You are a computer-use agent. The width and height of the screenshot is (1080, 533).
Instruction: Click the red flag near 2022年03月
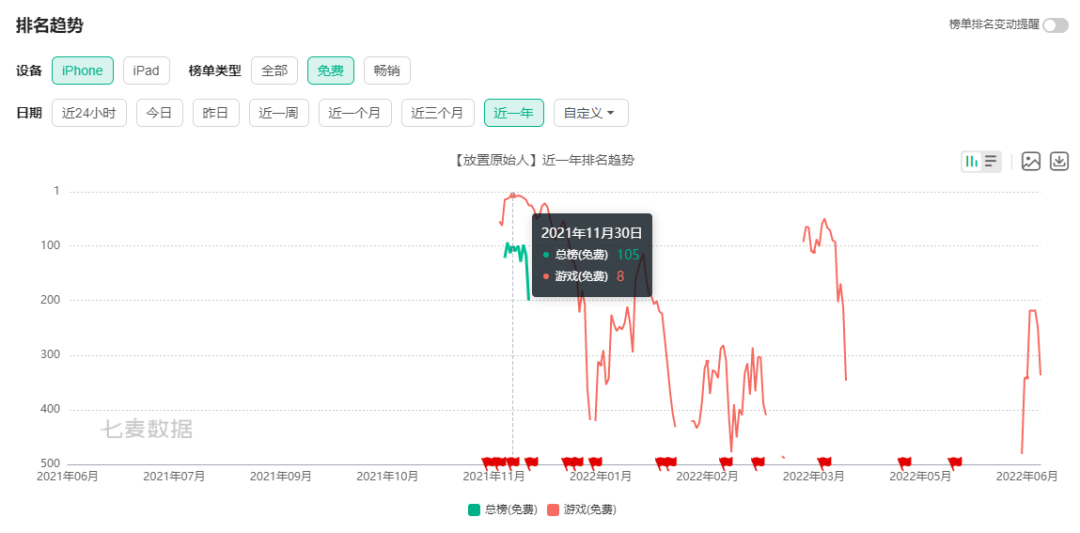point(824,462)
